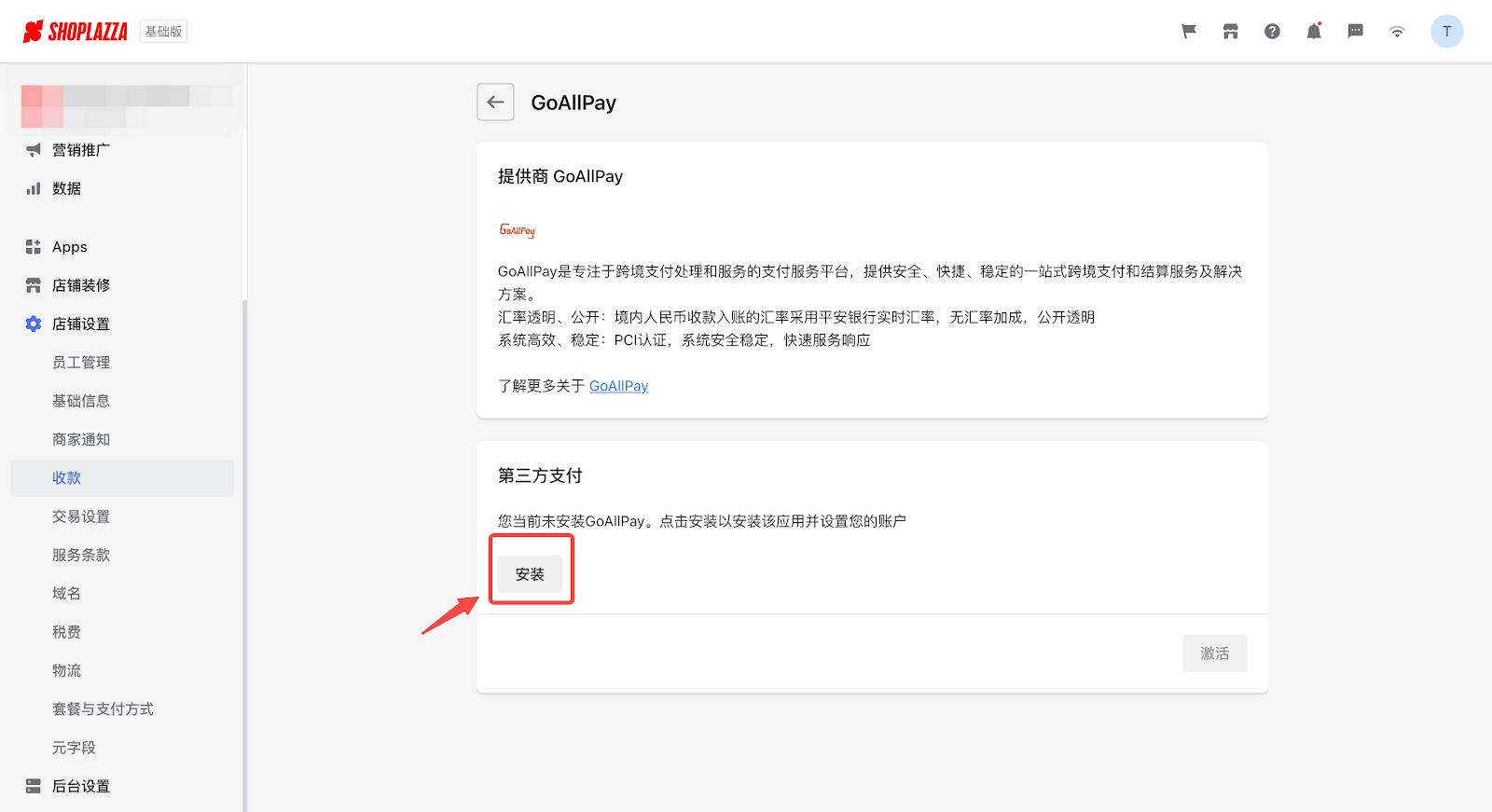Screen dimensions: 1492x812
Task: Click the 安装 install button
Action: tap(530, 574)
